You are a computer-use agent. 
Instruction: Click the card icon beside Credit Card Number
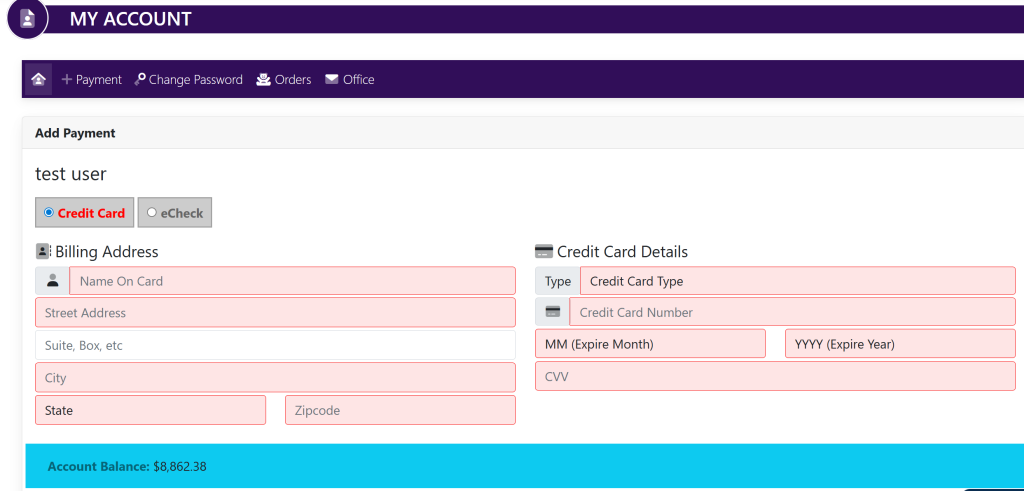(552, 312)
